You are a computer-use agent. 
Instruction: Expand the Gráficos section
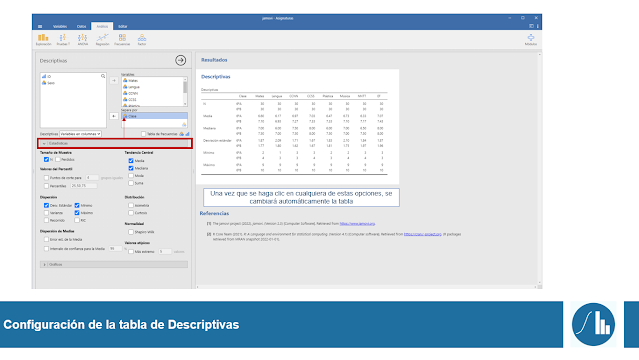114,265
